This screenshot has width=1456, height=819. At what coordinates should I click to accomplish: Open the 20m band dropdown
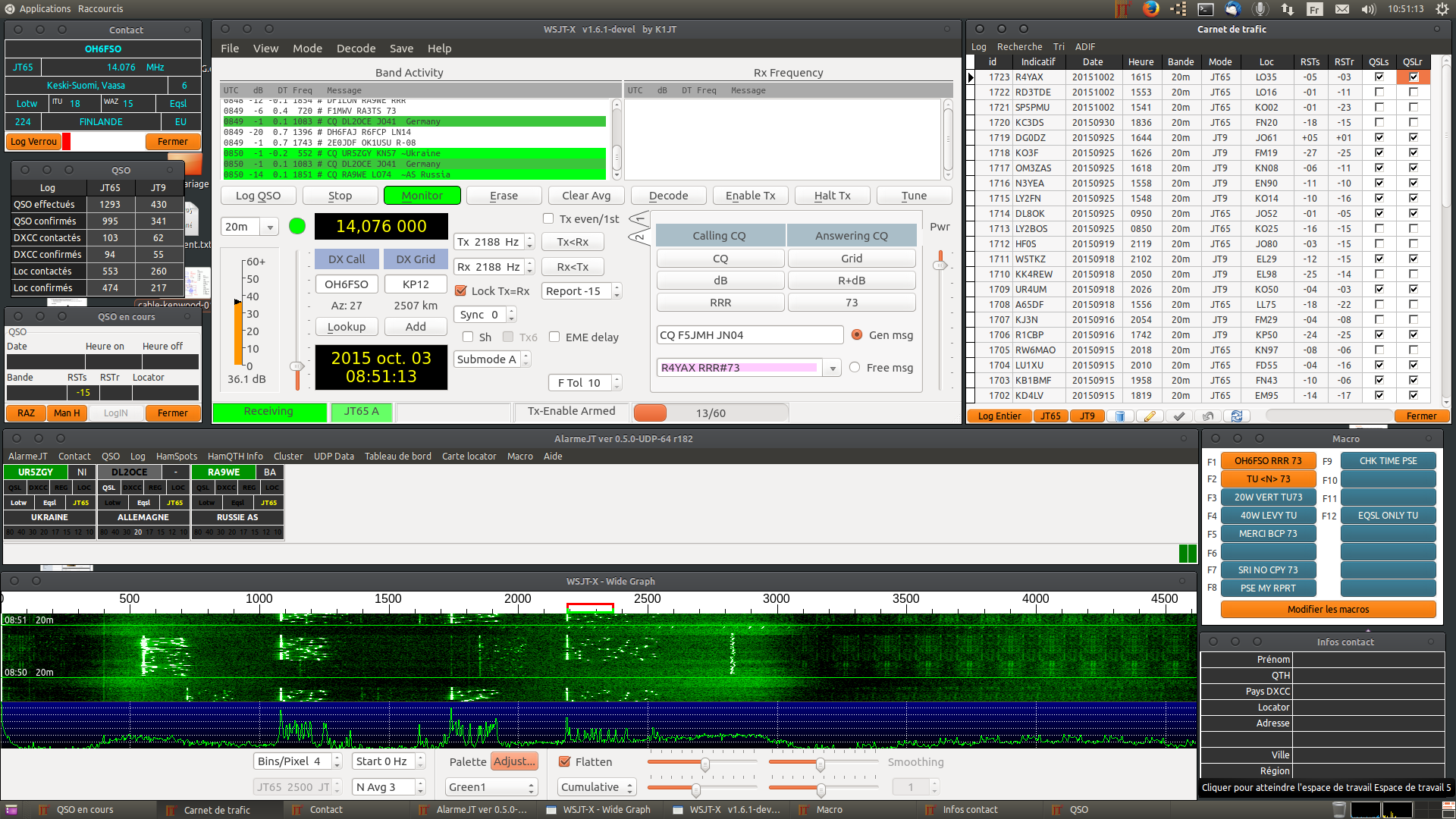point(269,227)
